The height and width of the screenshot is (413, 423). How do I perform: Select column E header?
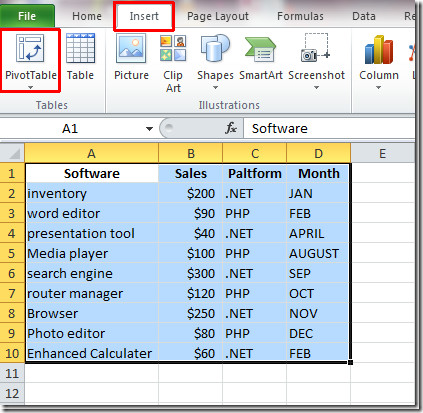382,154
